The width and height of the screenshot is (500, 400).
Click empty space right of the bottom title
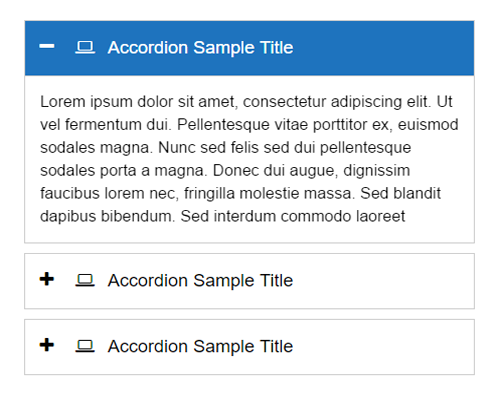(383, 347)
